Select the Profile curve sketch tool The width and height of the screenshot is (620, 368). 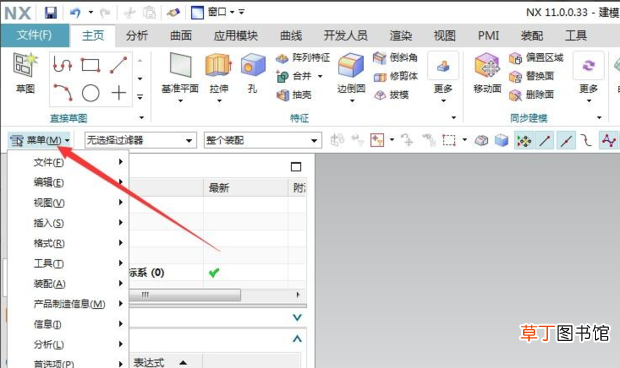point(62,64)
